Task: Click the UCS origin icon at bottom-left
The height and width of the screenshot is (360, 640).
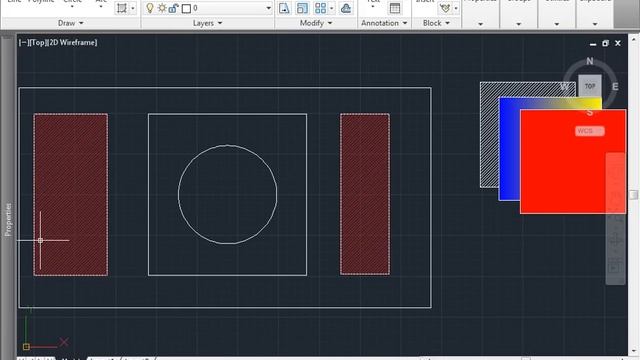Action: pos(26,347)
